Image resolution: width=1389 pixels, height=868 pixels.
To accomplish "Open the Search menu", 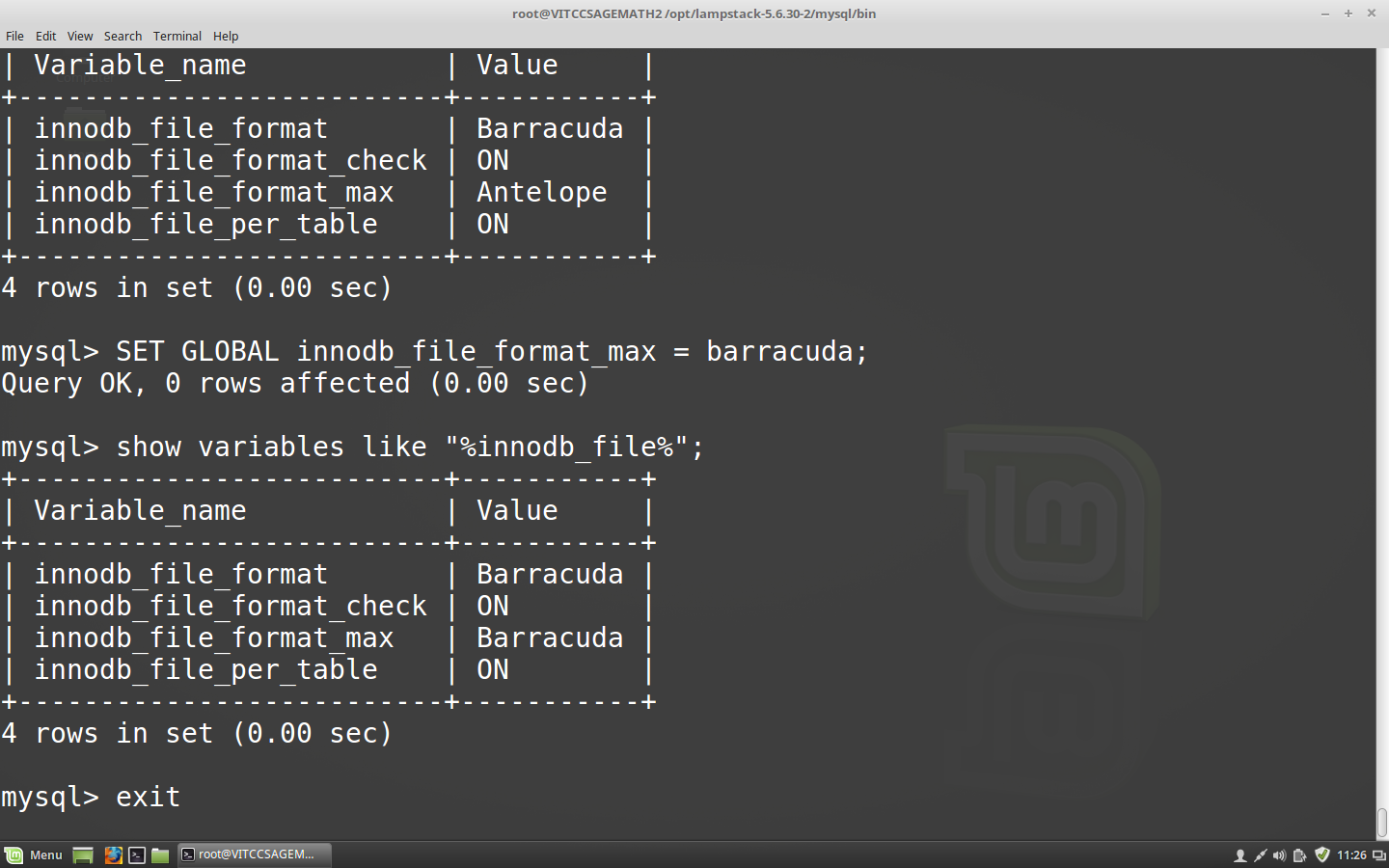I will pos(123,36).
